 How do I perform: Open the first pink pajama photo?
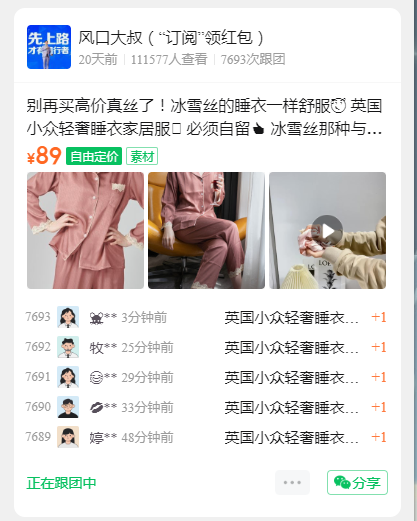coord(85,230)
